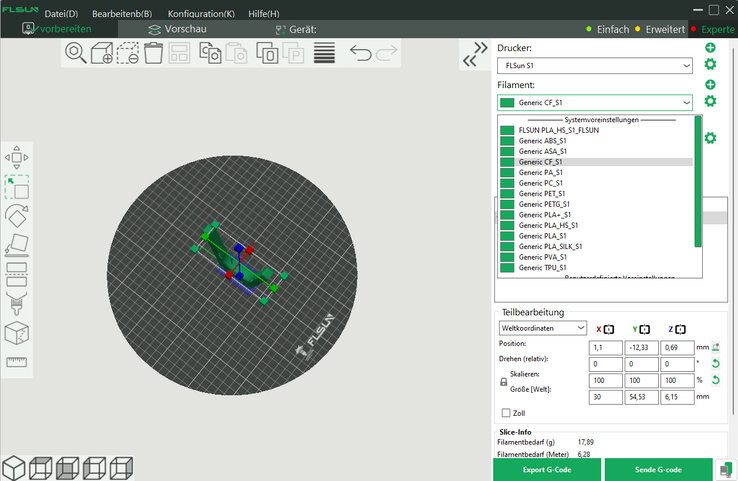Image resolution: width=738 pixels, height=481 pixels.
Task: Open the Cut tool
Action: [17, 273]
